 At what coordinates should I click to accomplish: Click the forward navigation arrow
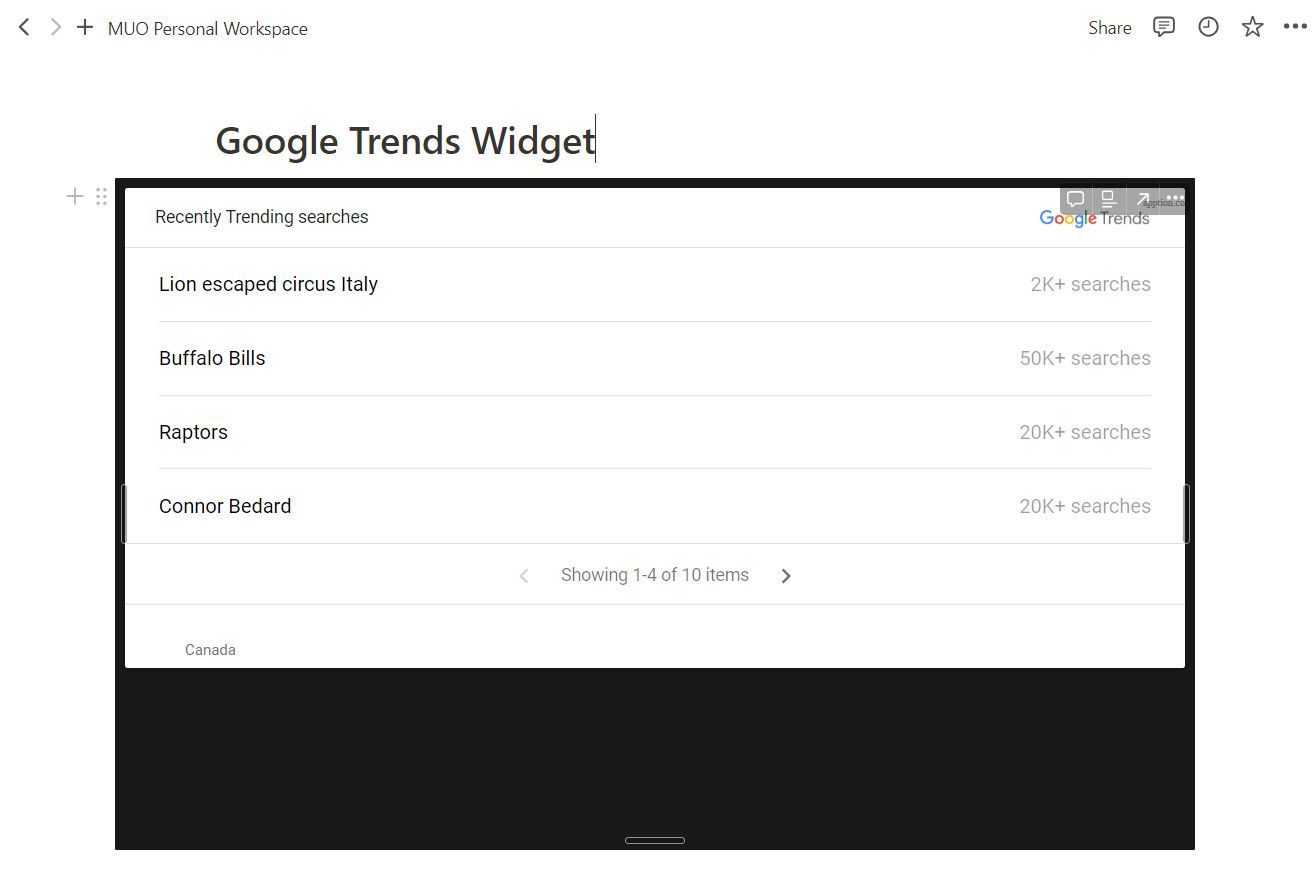[x=55, y=27]
